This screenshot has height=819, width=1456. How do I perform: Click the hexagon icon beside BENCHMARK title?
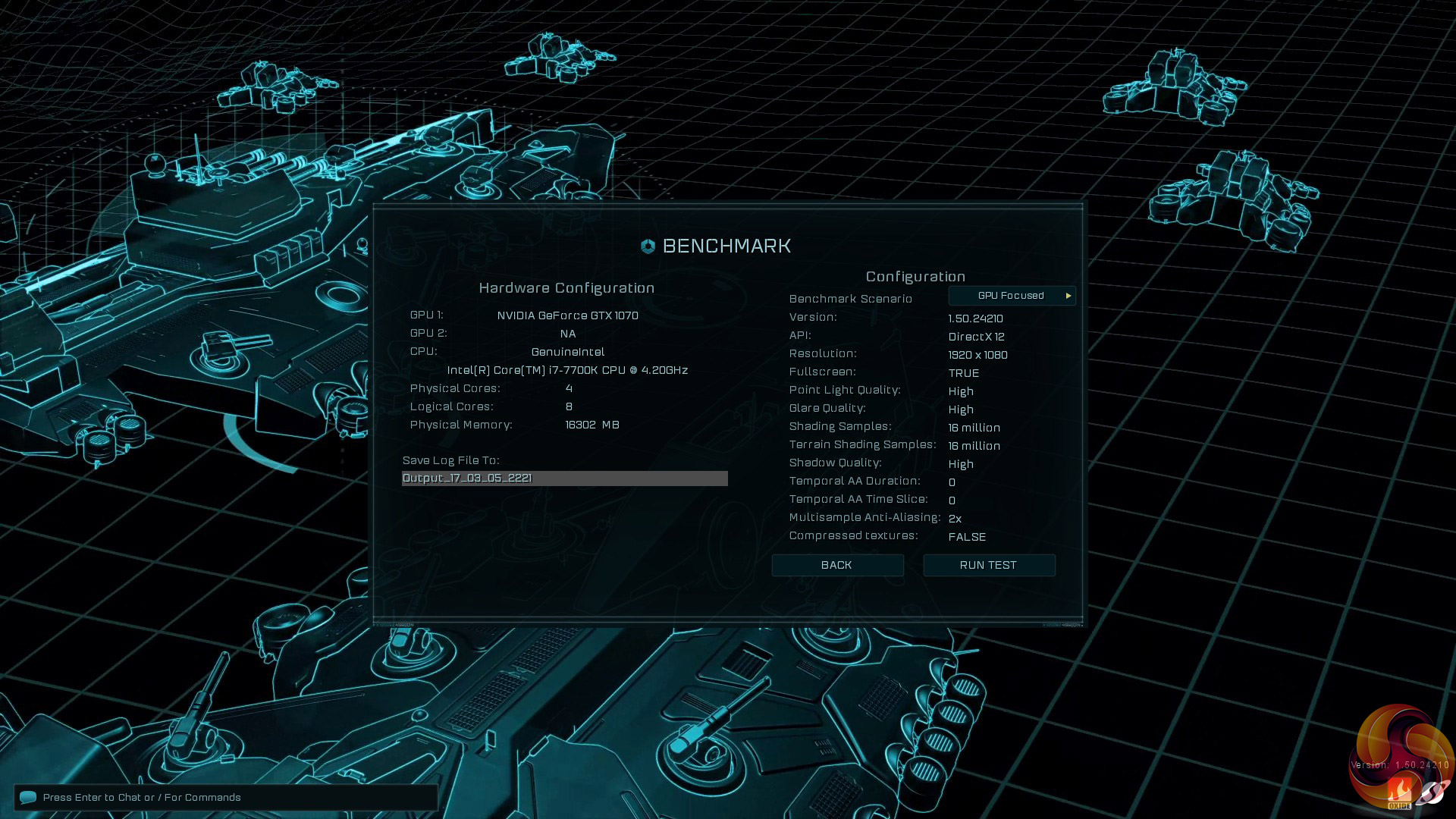[x=648, y=246]
